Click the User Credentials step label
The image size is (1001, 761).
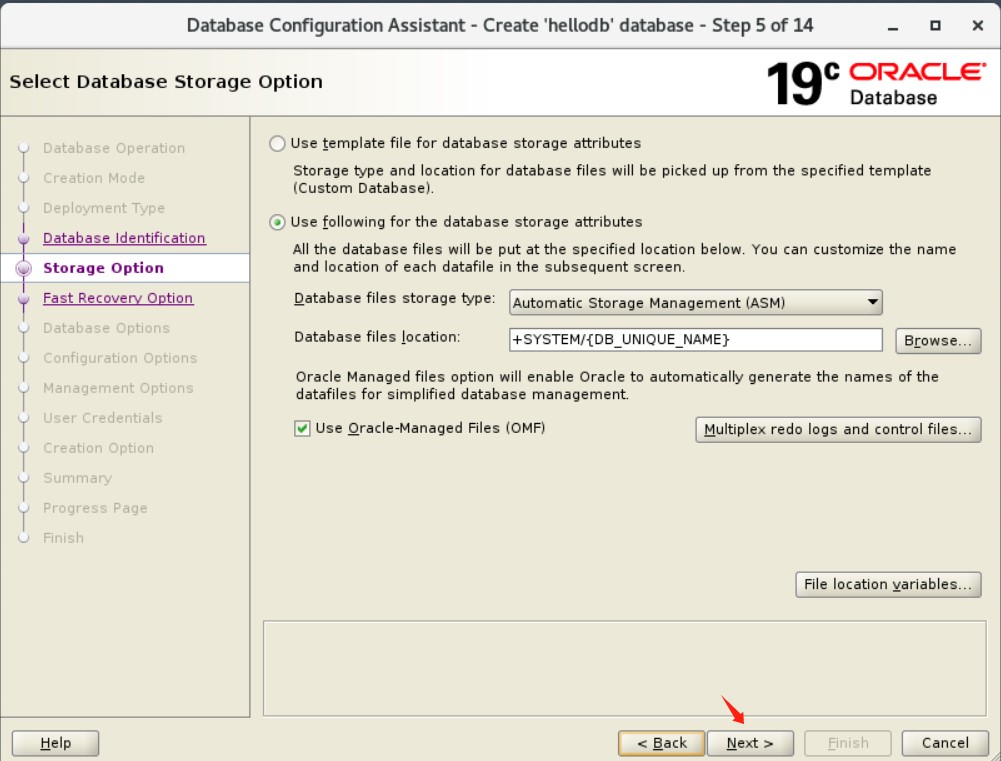102,418
